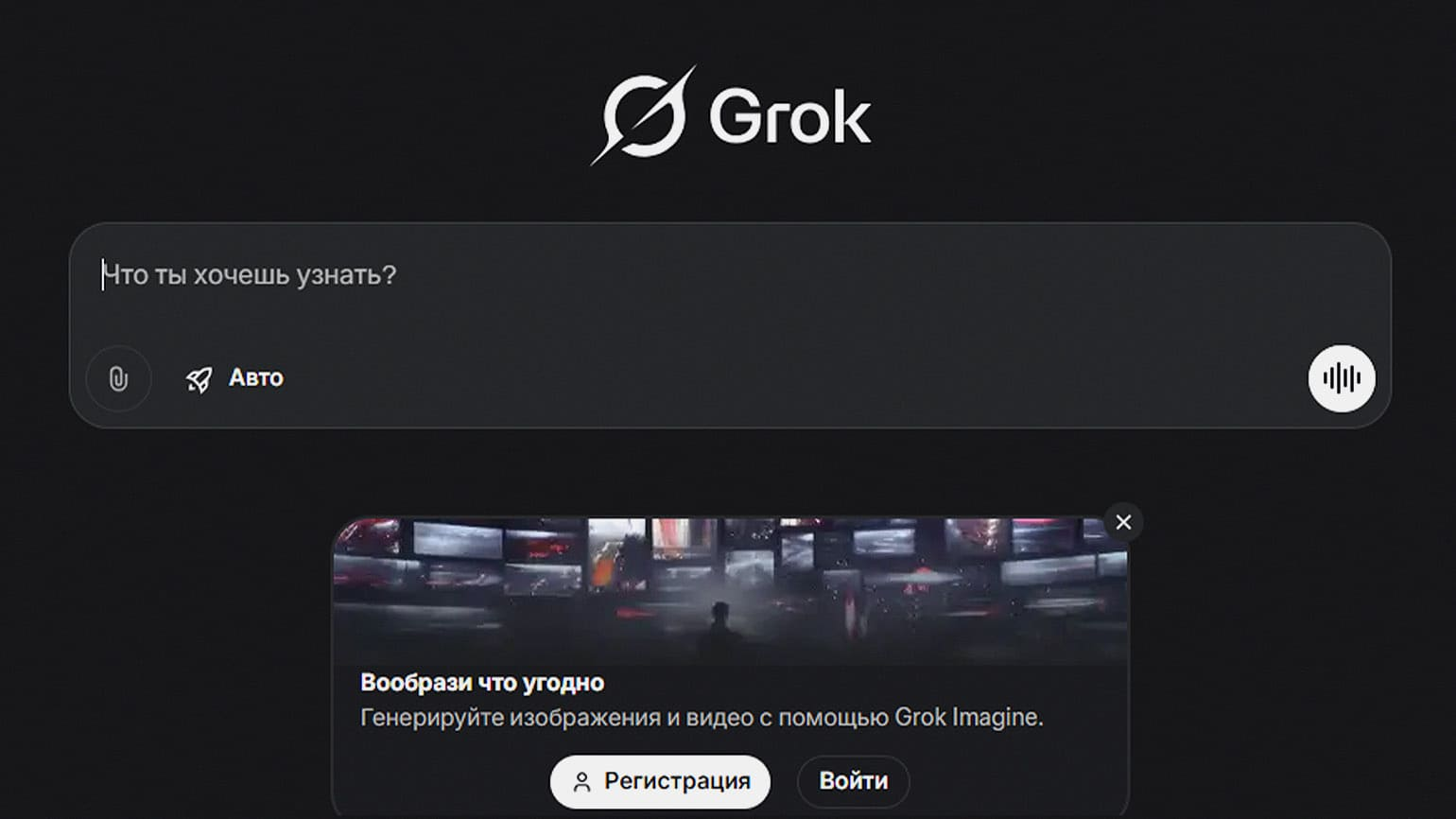Click the Grok slashed-circle logo icon

click(644, 115)
